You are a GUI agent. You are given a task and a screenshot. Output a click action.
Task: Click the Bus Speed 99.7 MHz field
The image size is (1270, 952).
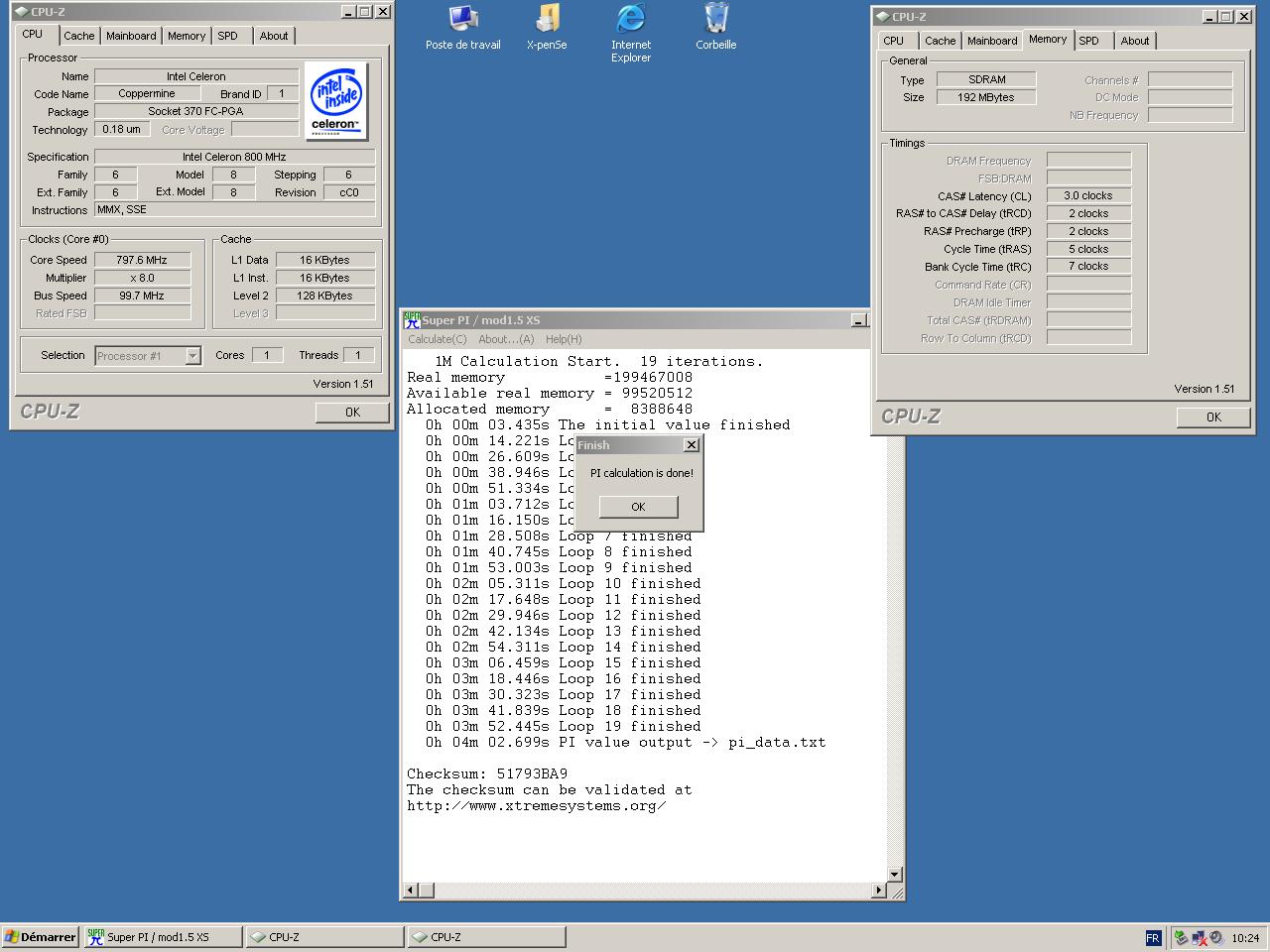click(x=143, y=296)
